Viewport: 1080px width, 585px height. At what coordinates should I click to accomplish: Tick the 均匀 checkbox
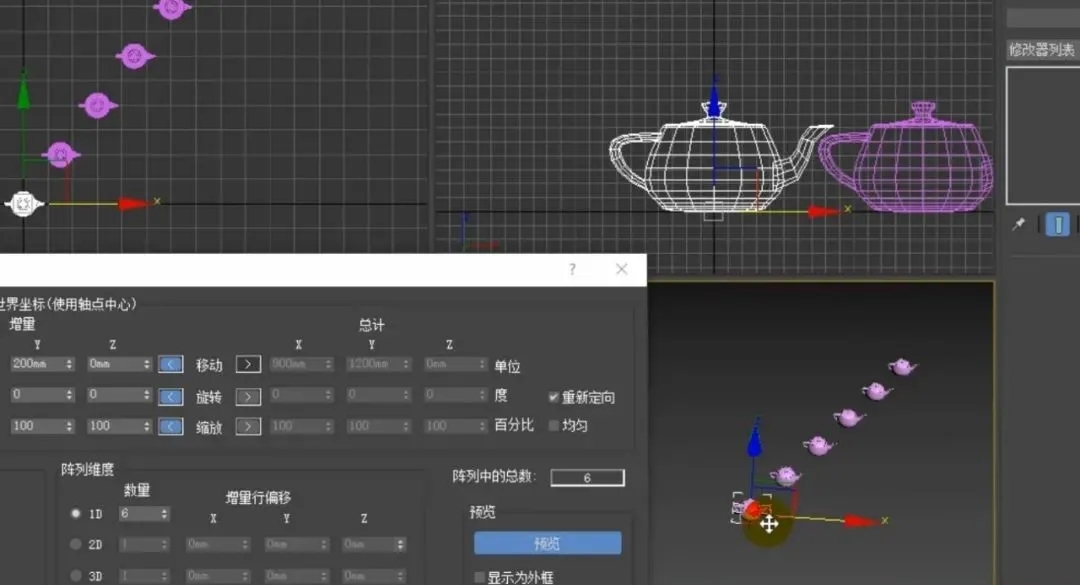tap(554, 425)
